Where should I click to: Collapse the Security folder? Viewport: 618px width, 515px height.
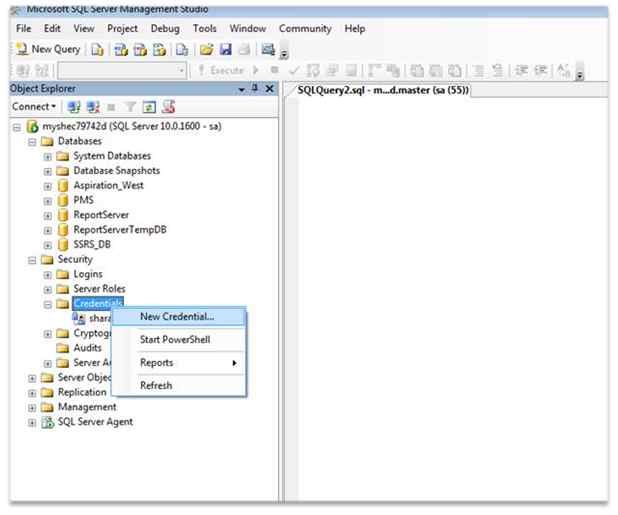coord(32,260)
